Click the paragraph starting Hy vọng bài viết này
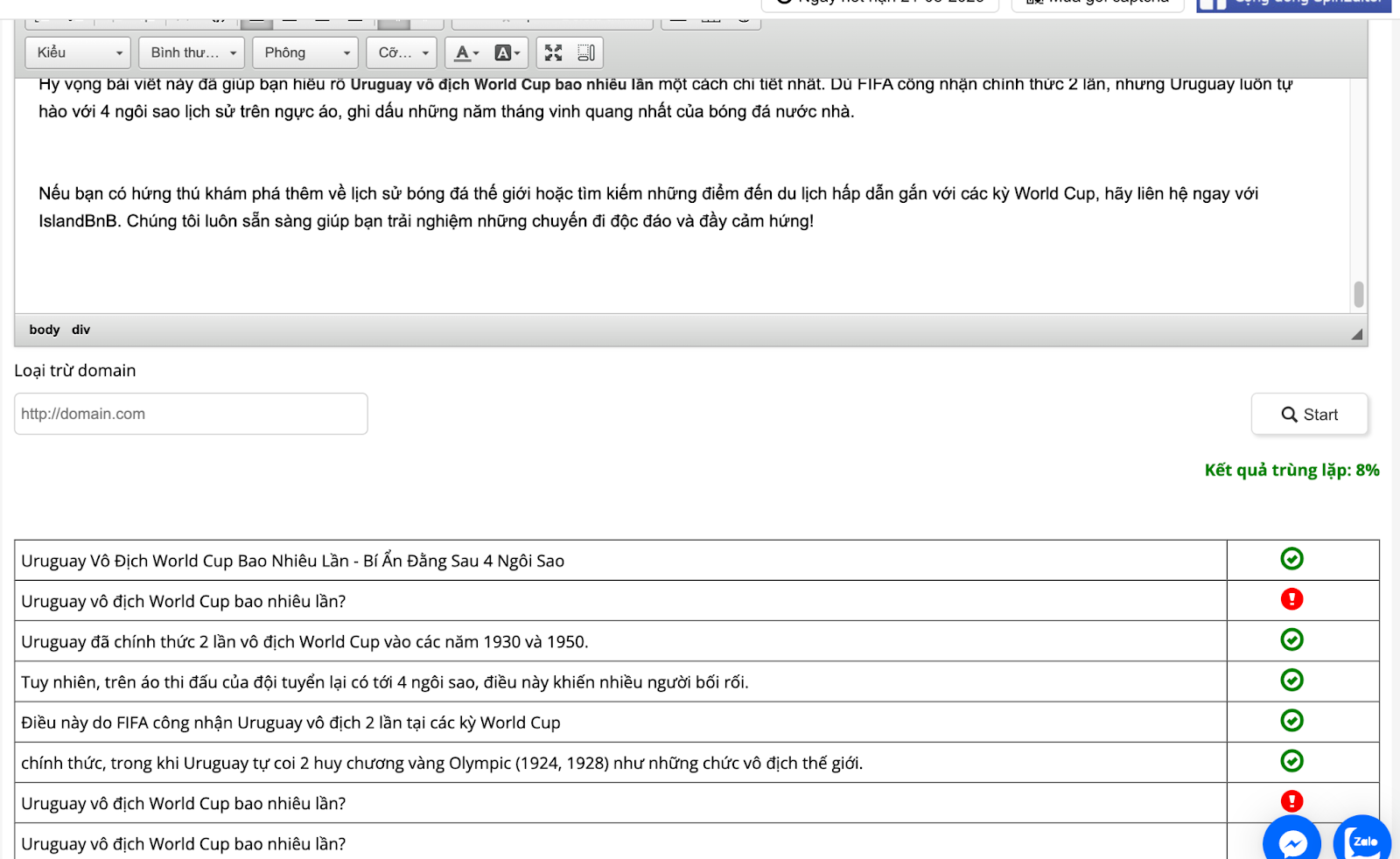 click(x=665, y=97)
